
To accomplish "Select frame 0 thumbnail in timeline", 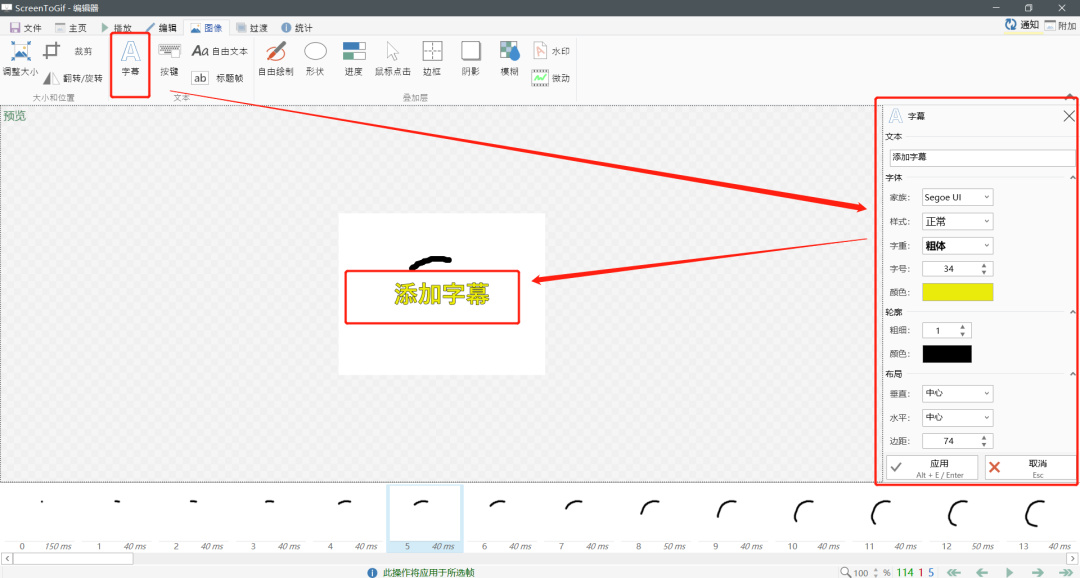I will point(40,518).
